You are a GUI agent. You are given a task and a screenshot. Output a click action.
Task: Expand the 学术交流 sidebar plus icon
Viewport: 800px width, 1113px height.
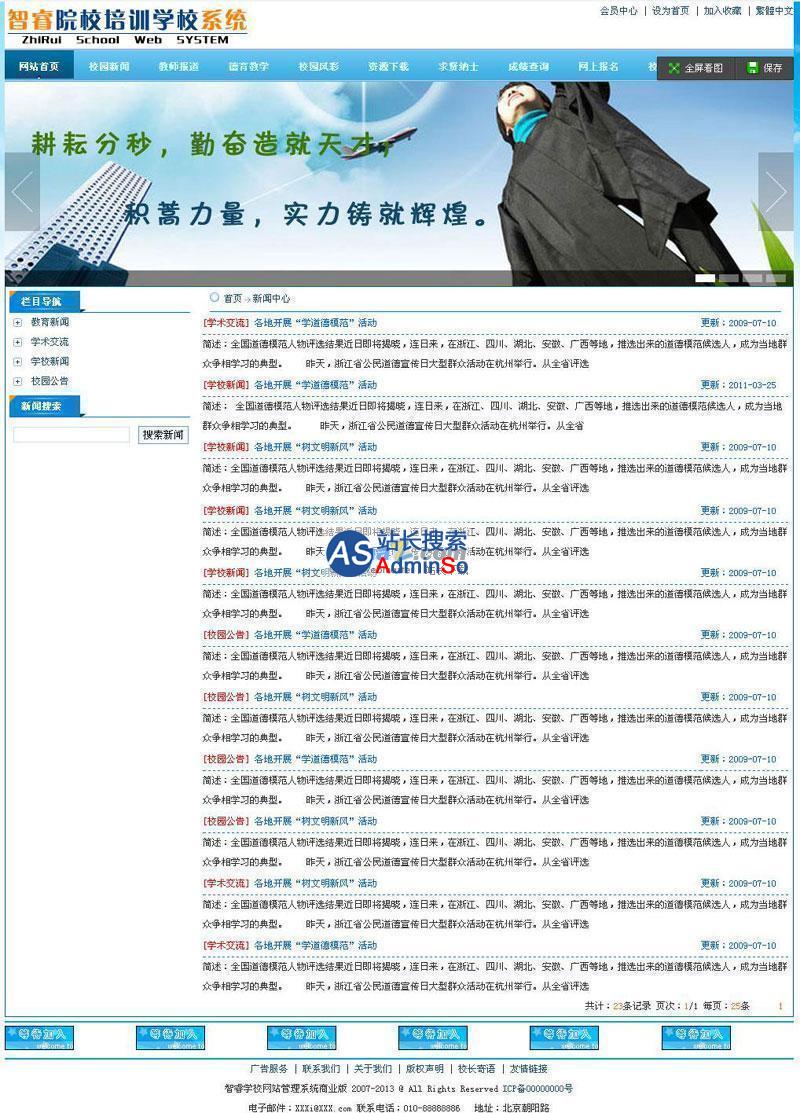click(x=17, y=342)
